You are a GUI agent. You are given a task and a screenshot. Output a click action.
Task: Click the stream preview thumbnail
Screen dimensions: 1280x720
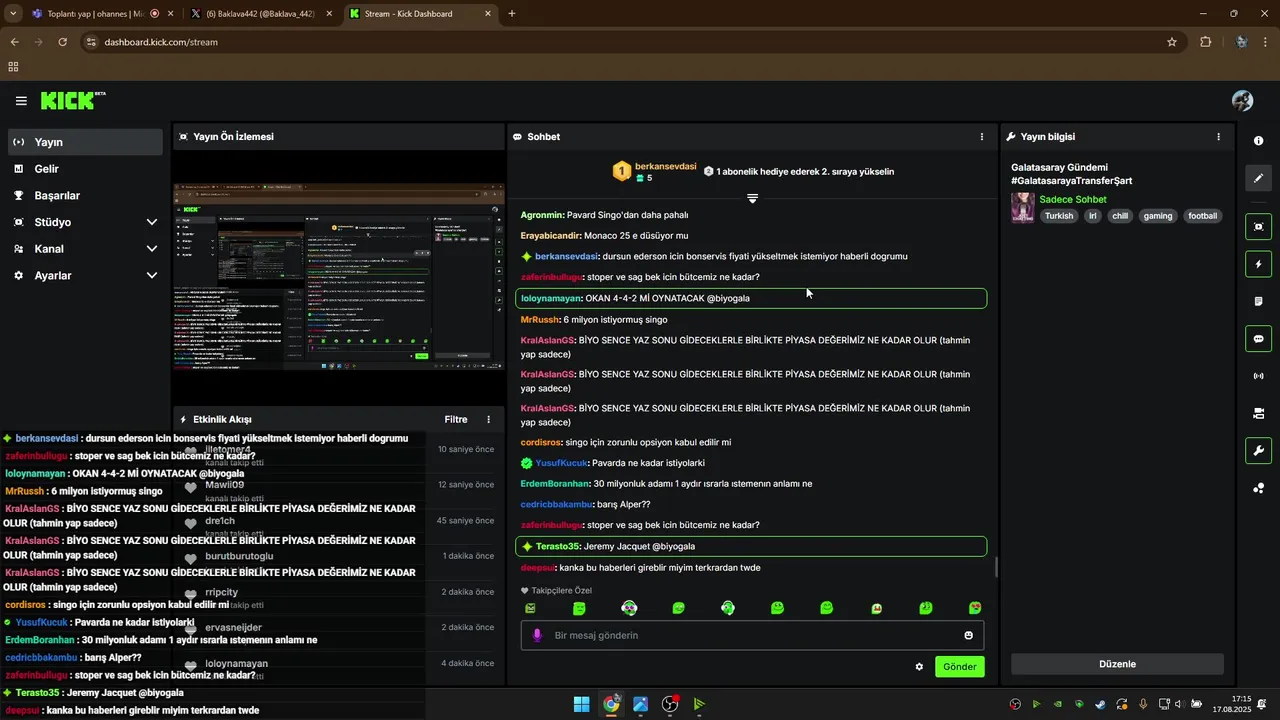pos(339,277)
